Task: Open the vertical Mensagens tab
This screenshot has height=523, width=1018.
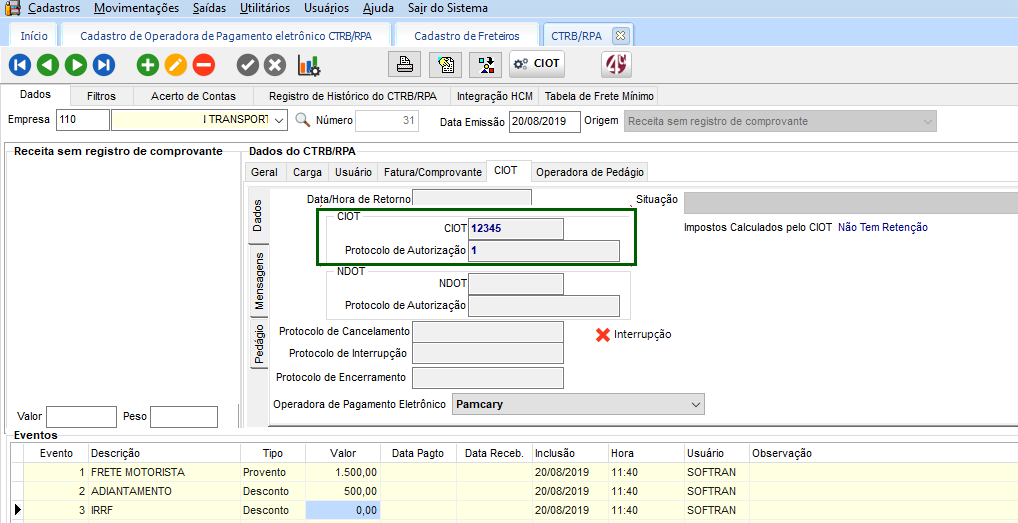Action: click(x=259, y=281)
